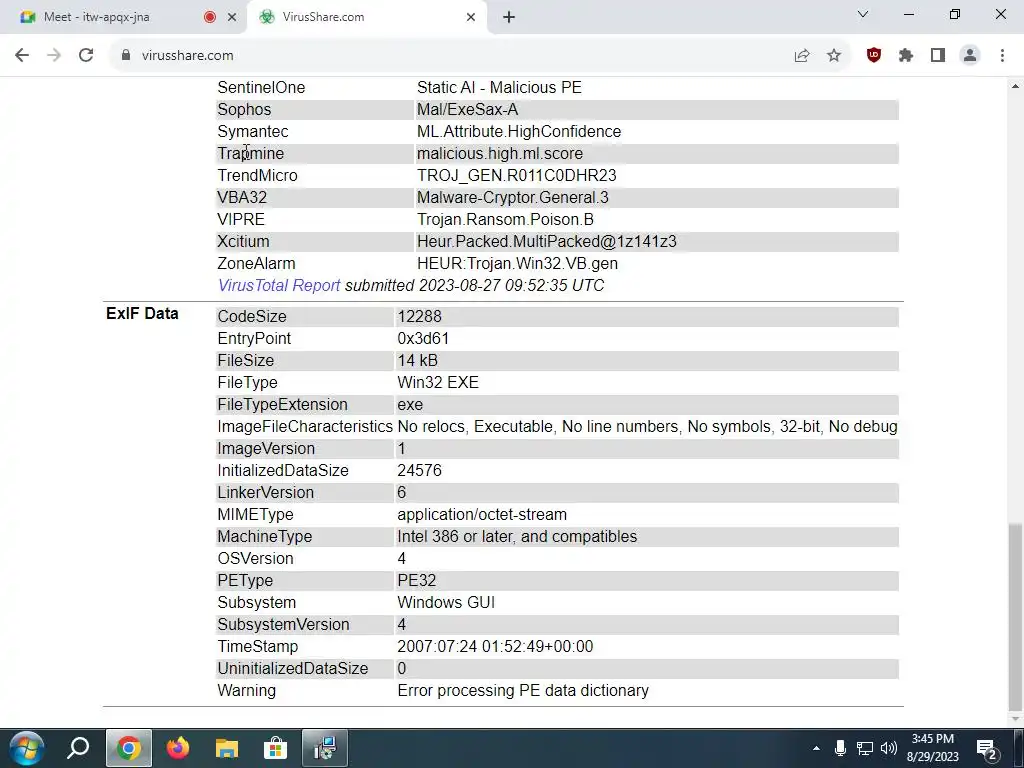Viewport: 1024px width, 768px height.
Task: Close the Meet tab
Action: [232, 17]
